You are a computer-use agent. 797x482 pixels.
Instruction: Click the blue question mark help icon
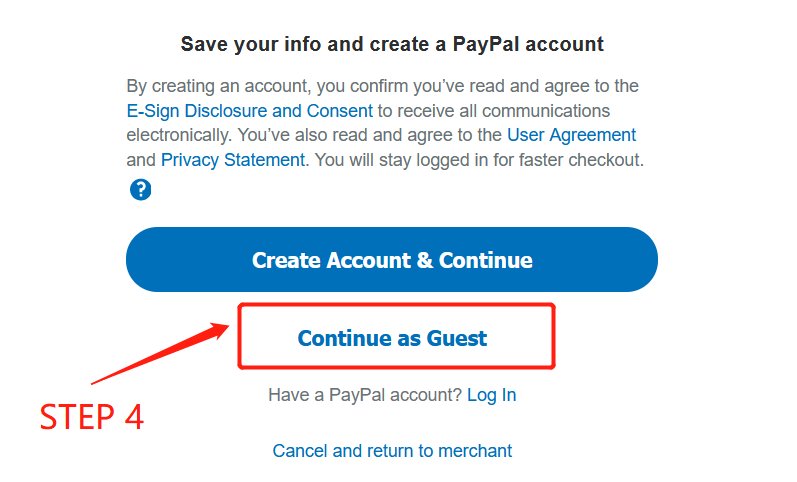click(141, 189)
